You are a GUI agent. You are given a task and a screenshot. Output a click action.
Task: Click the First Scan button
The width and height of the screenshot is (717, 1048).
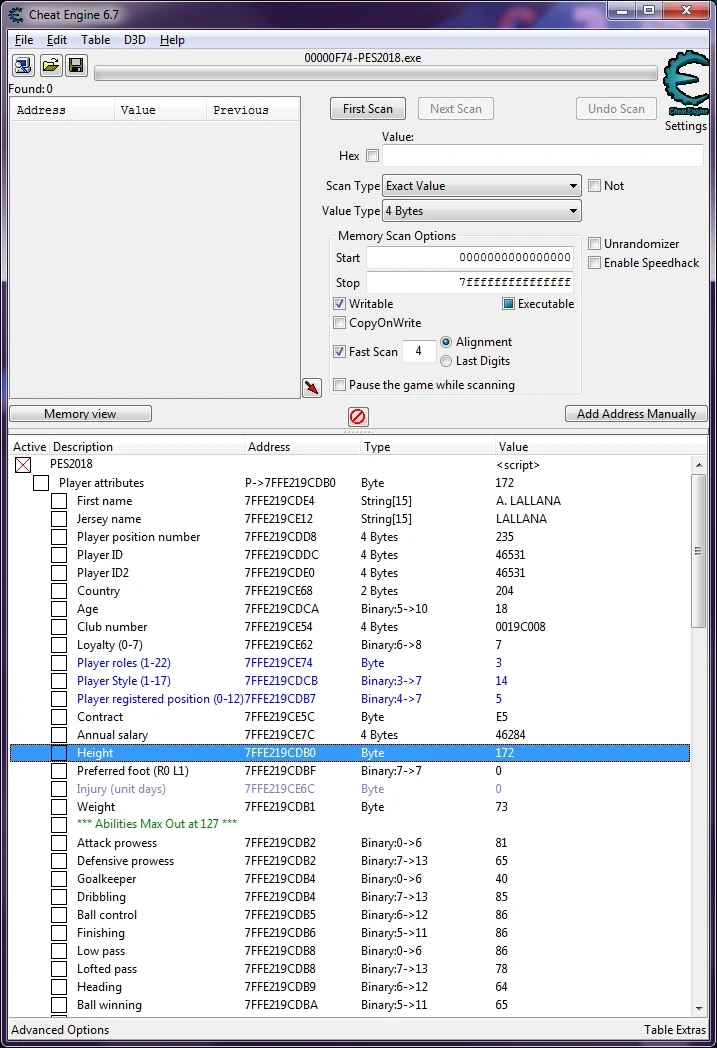tap(367, 109)
